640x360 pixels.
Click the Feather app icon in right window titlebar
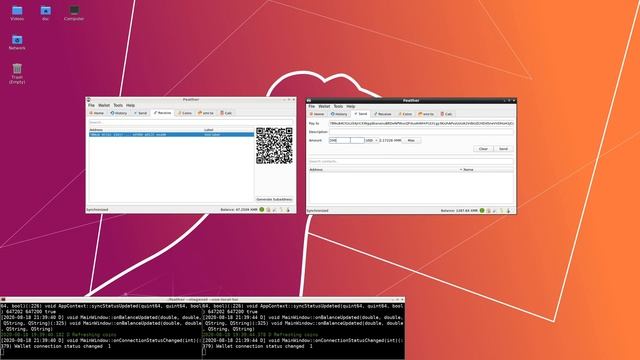309,100
